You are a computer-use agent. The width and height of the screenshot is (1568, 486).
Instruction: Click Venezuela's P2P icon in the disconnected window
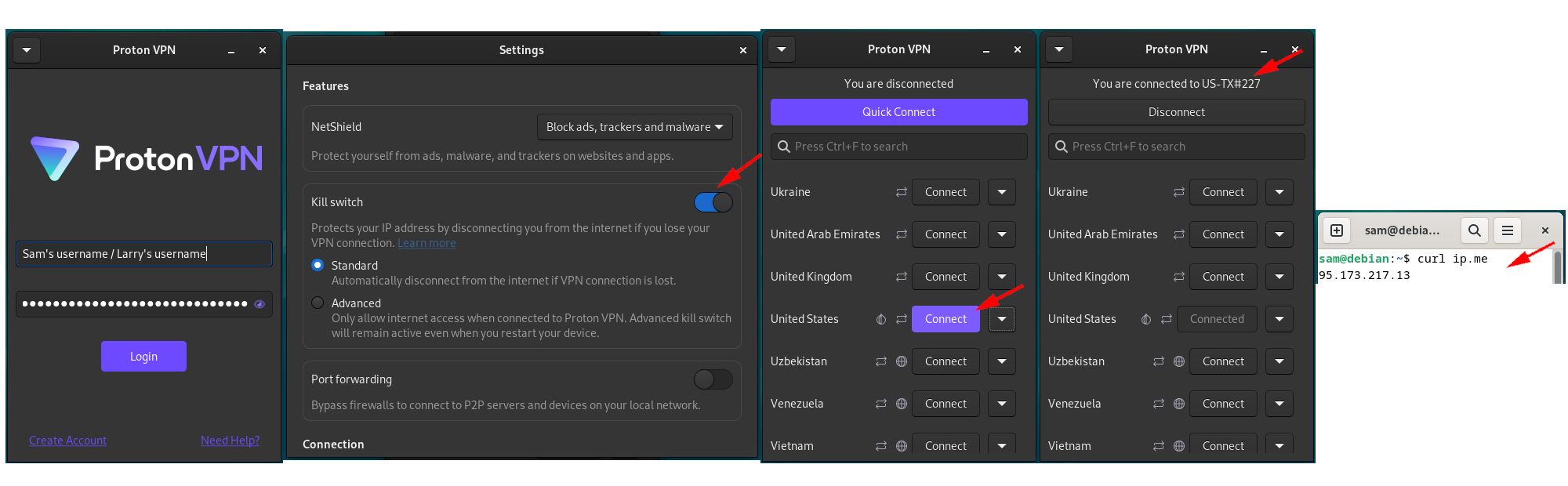881,404
